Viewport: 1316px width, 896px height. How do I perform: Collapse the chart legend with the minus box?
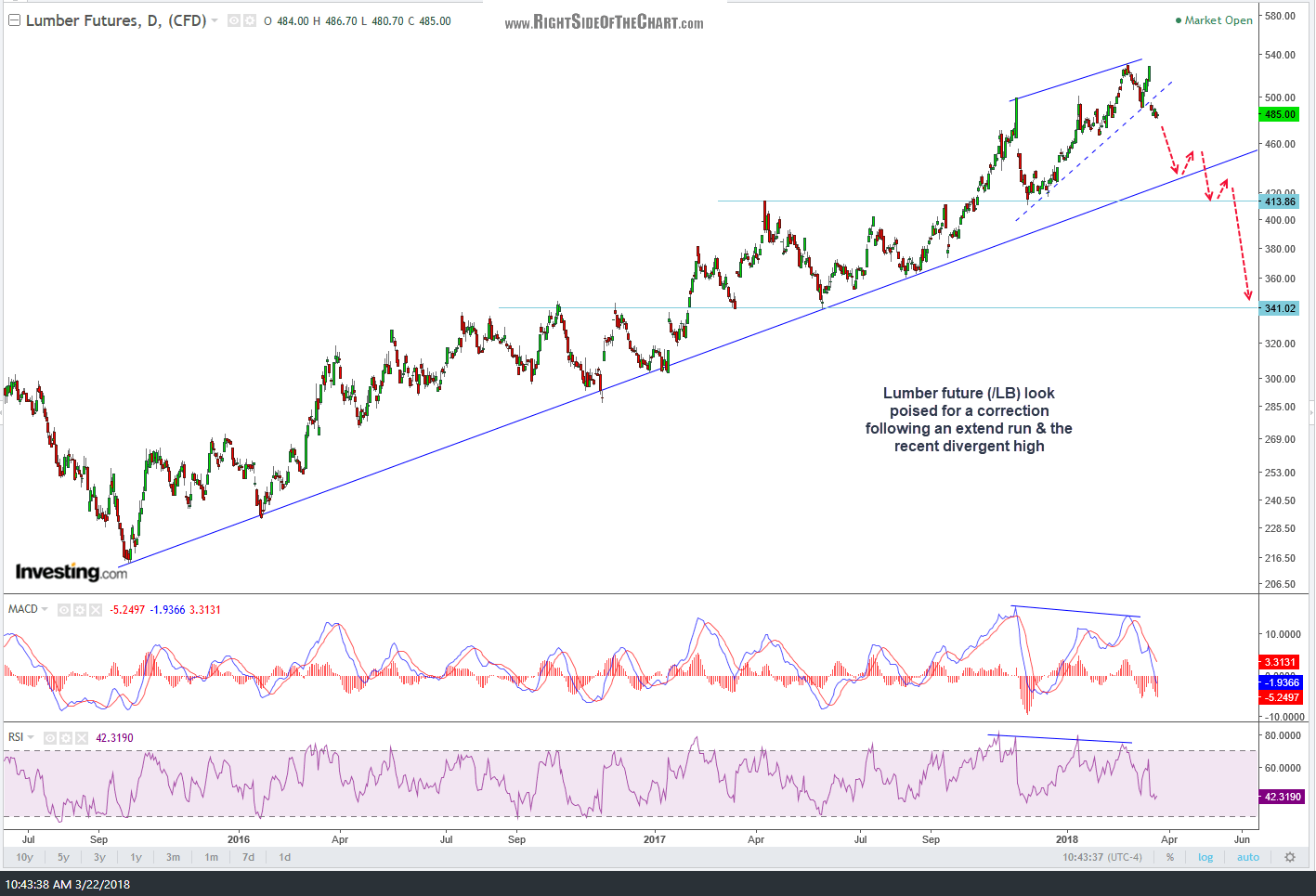coord(14,20)
